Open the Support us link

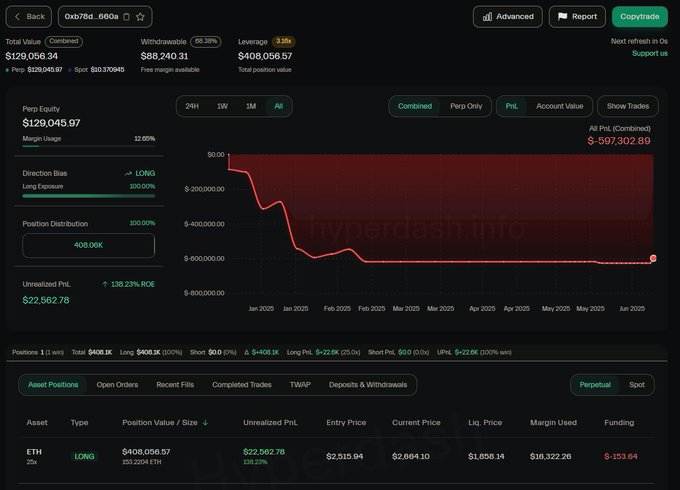[x=649, y=53]
